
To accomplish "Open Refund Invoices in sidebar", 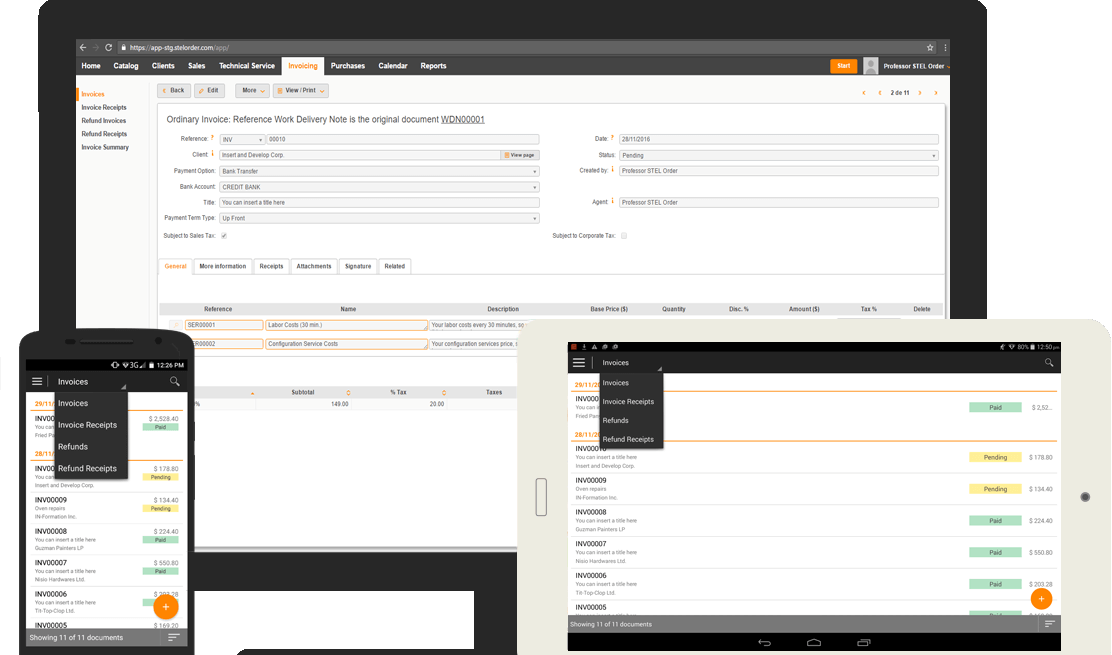I will (x=104, y=121).
